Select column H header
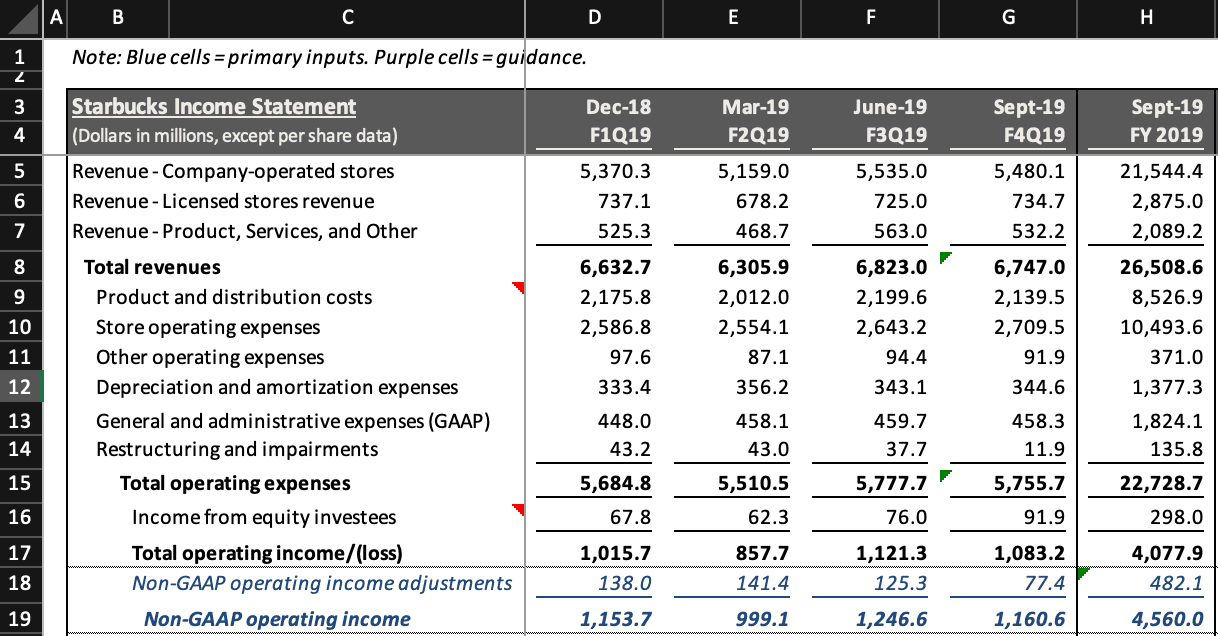The image size is (1218, 636). point(1146,16)
